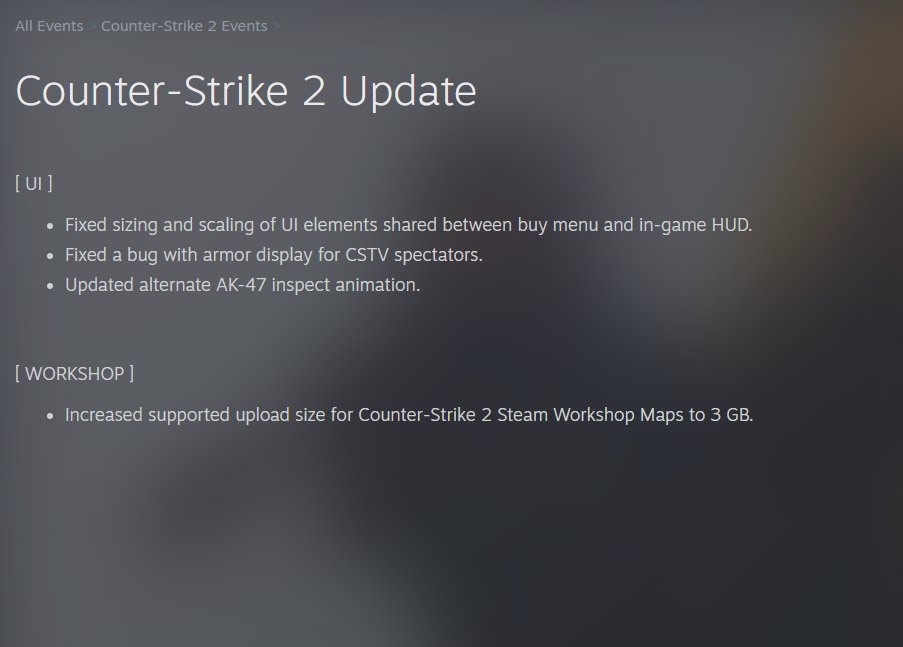Click the buy menu and HUD scaling note
The width and height of the screenshot is (903, 647).
pyautogui.click(x=408, y=225)
